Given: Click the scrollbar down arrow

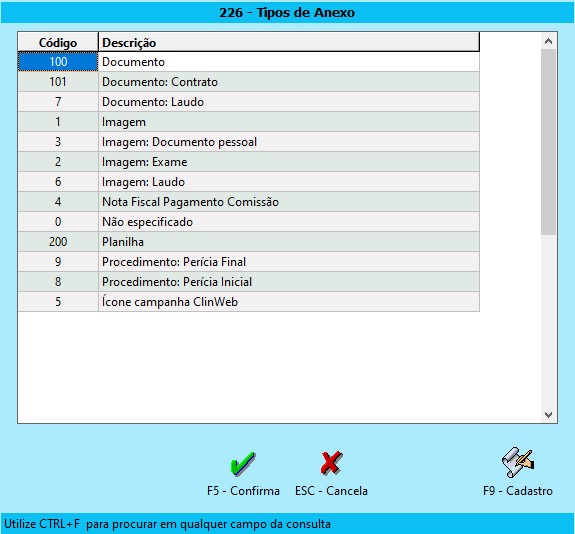Looking at the screenshot, I should (548, 414).
